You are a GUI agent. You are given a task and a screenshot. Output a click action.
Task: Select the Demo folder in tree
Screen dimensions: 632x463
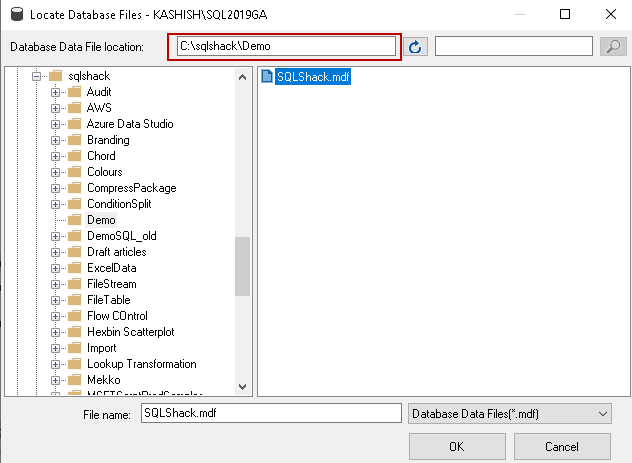pos(101,220)
